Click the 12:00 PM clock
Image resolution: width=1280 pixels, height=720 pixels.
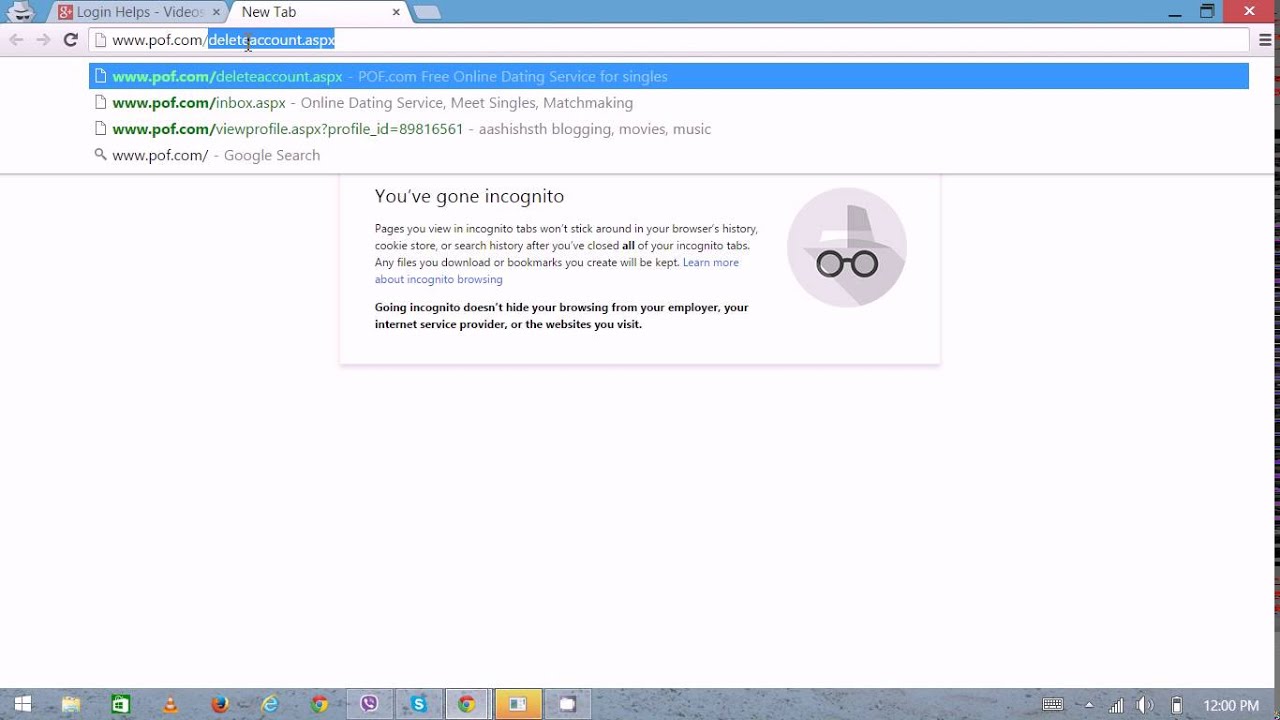(x=1231, y=705)
